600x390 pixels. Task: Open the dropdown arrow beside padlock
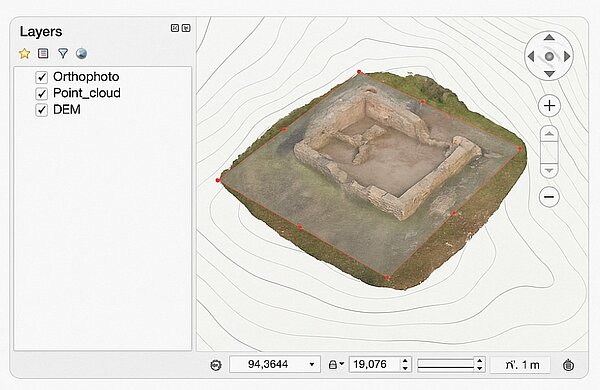tap(342, 364)
